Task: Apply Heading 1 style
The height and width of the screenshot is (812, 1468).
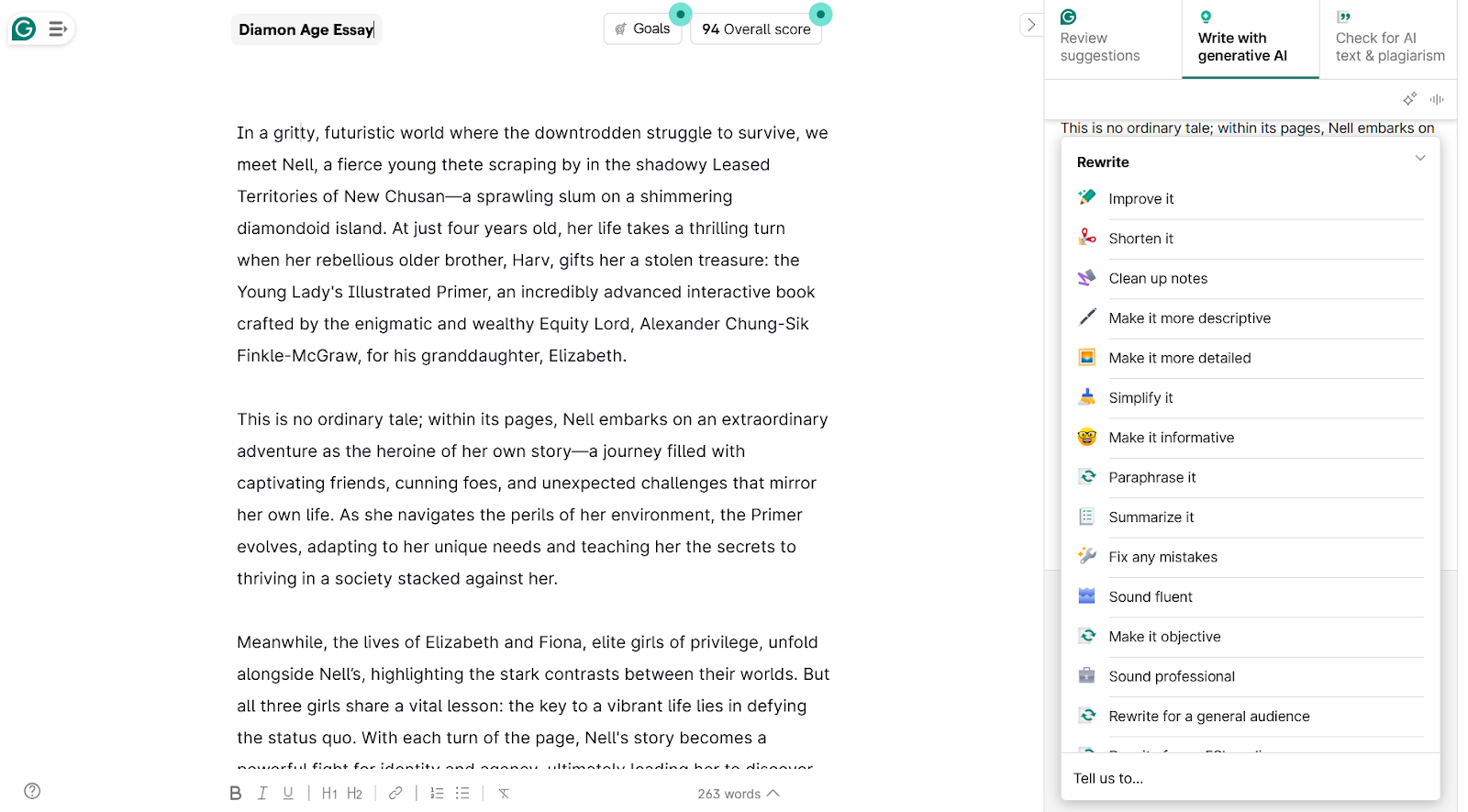Action: pyautogui.click(x=329, y=794)
